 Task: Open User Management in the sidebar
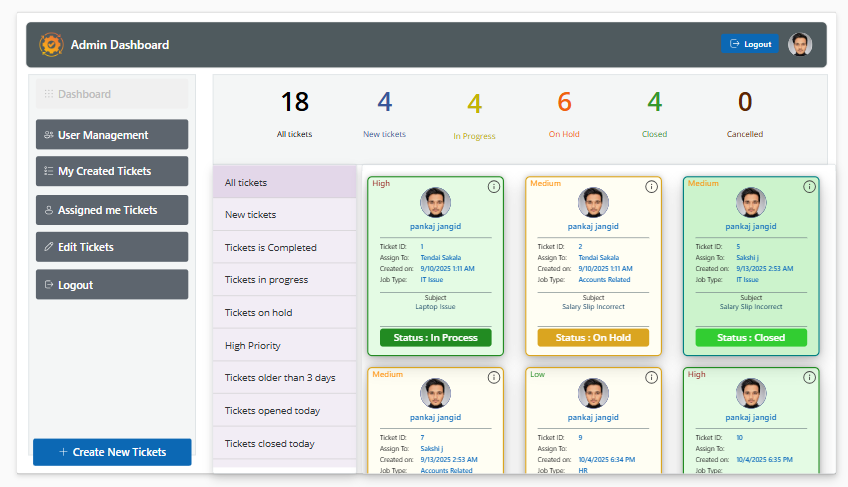click(x=112, y=135)
